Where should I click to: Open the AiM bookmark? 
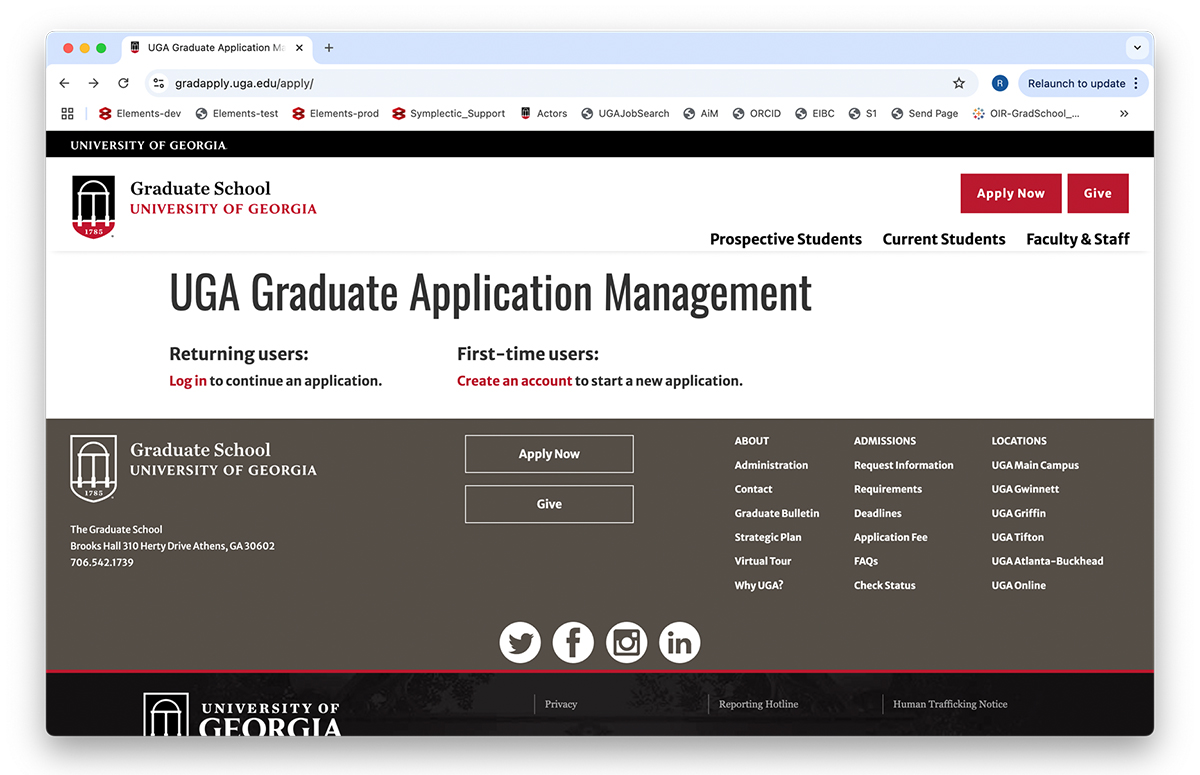click(x=701, y=113)
